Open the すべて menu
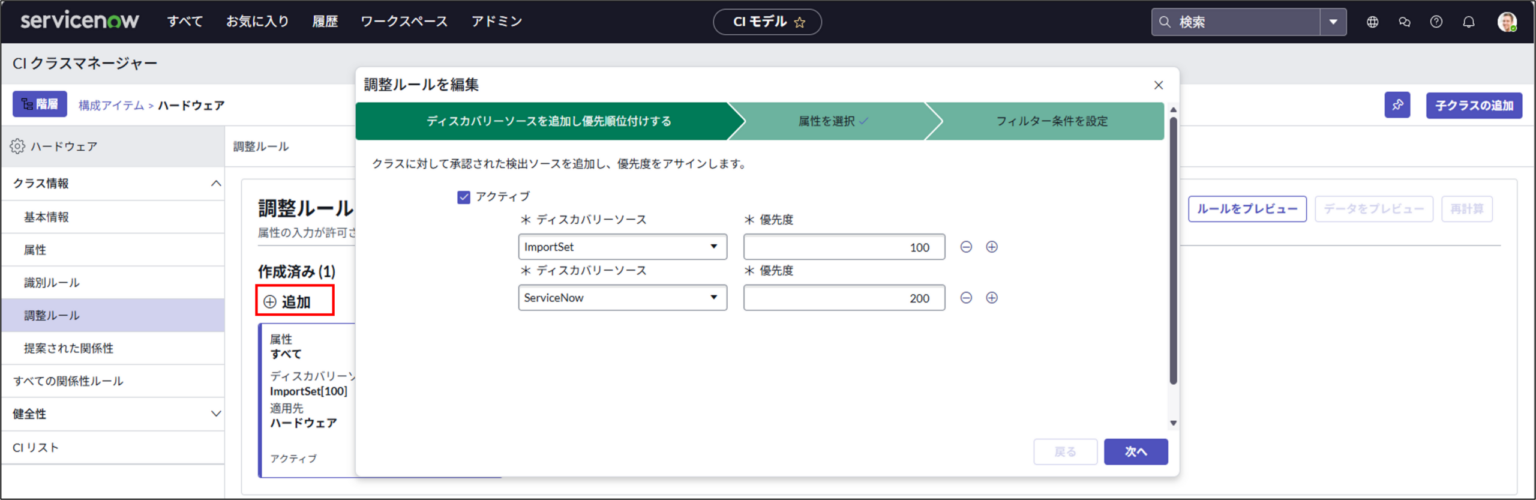The width and height of the screenshot is (1536, 500). 185,21
